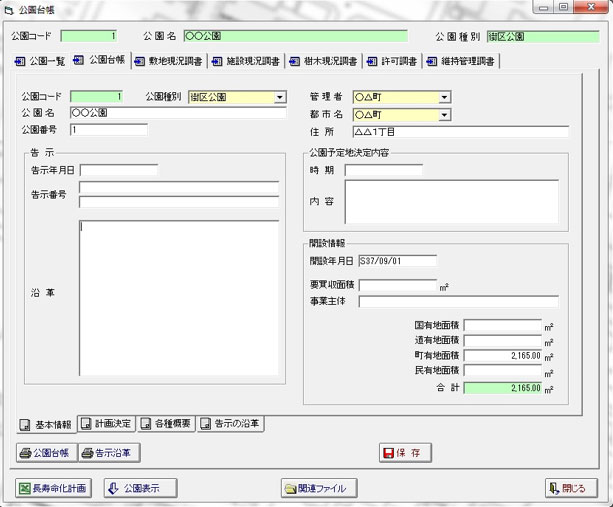Go to the 樹木現況調書 tab
Screen dimensions: 613x507
322,61
